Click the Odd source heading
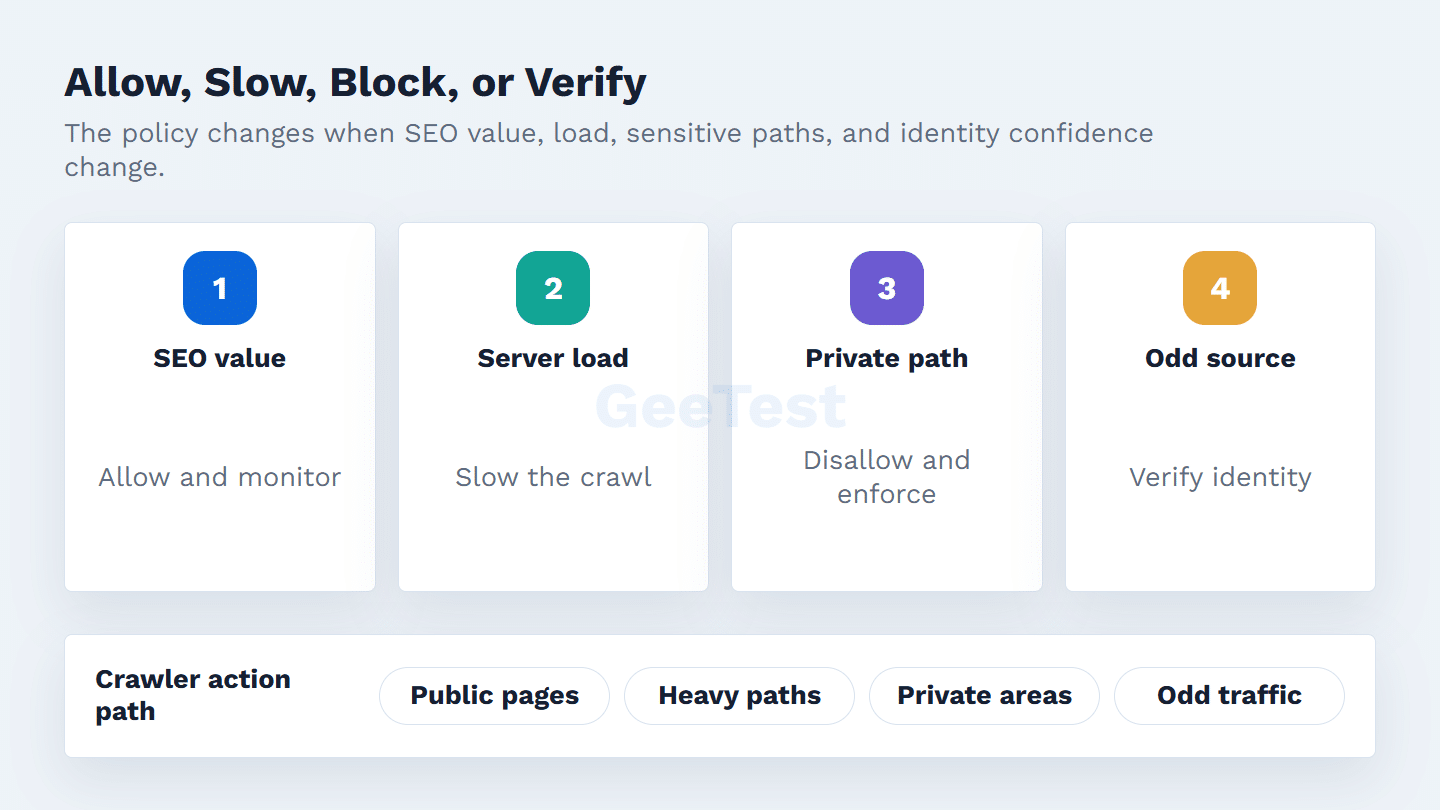 pyautogui.click(x=1220, y=358)
